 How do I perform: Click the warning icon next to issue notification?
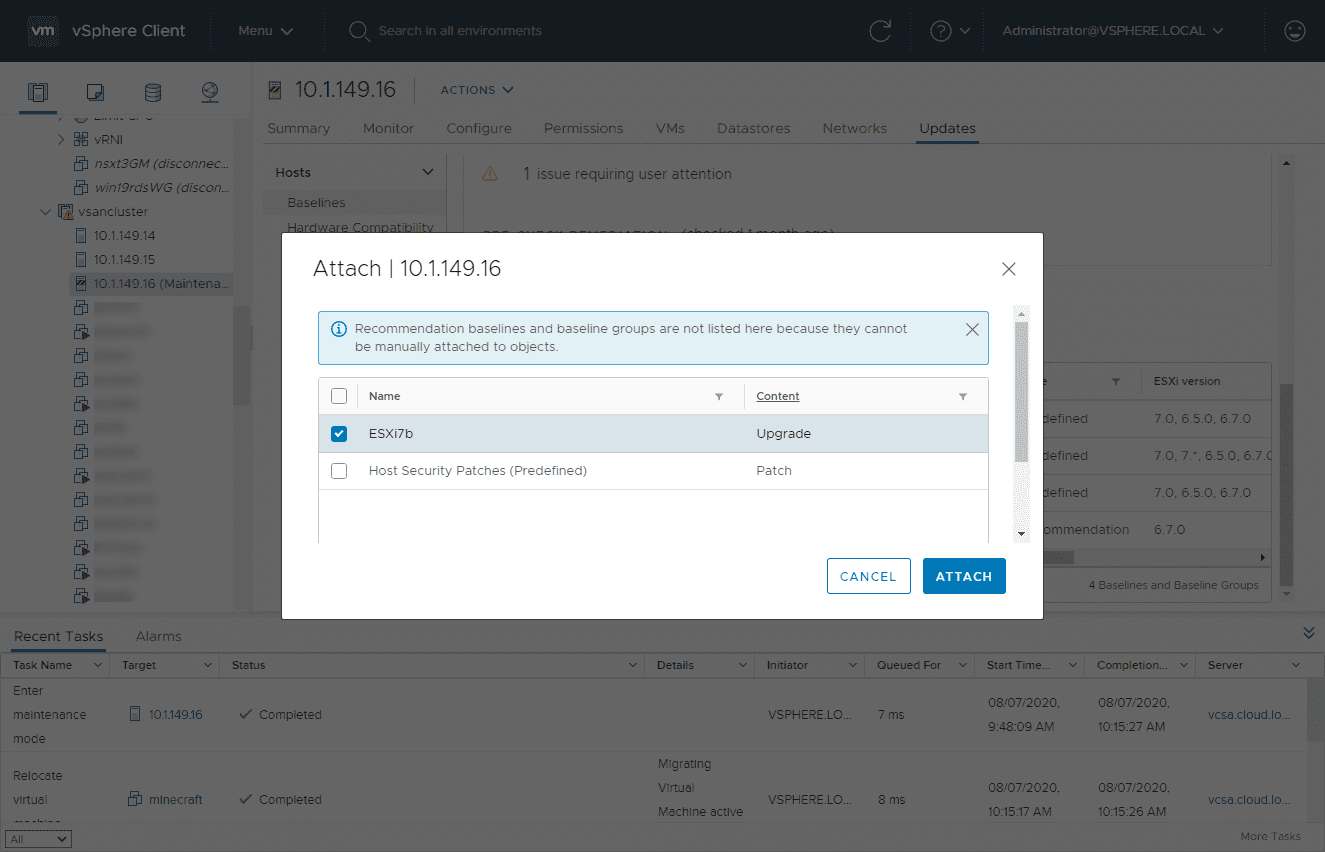[489, 173]
